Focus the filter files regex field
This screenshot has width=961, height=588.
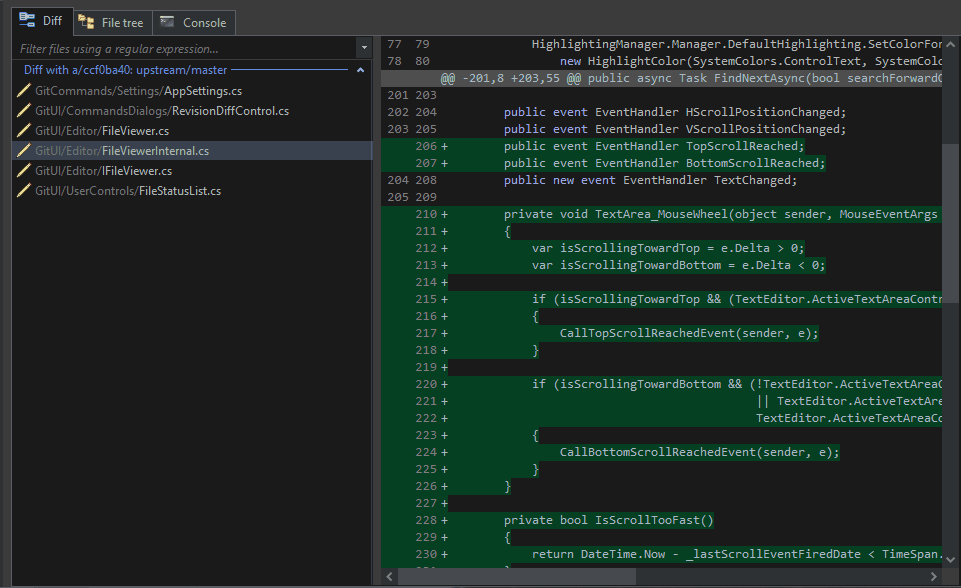184,48
